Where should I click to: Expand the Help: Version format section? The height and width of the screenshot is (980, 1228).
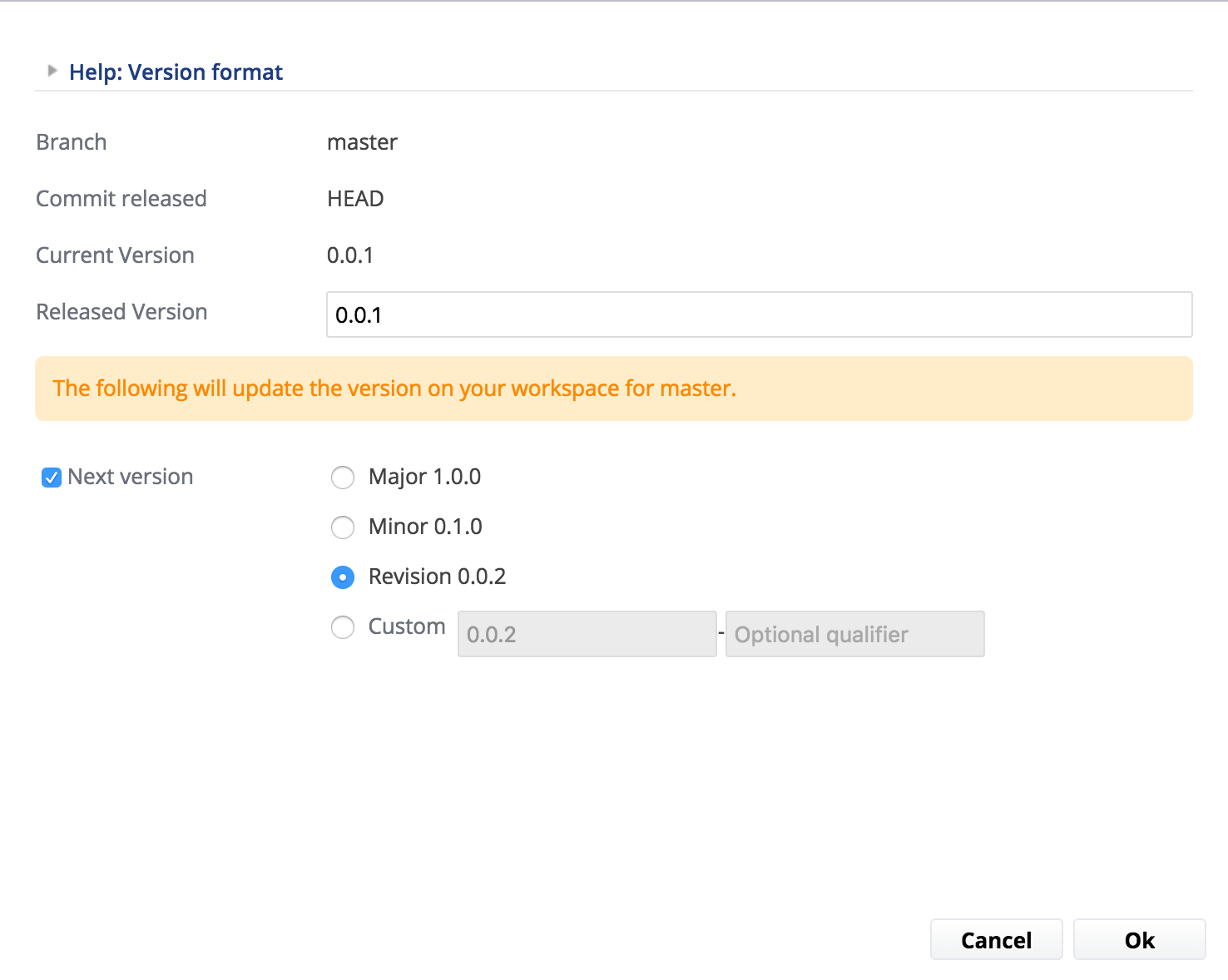[x=52, y=72]
